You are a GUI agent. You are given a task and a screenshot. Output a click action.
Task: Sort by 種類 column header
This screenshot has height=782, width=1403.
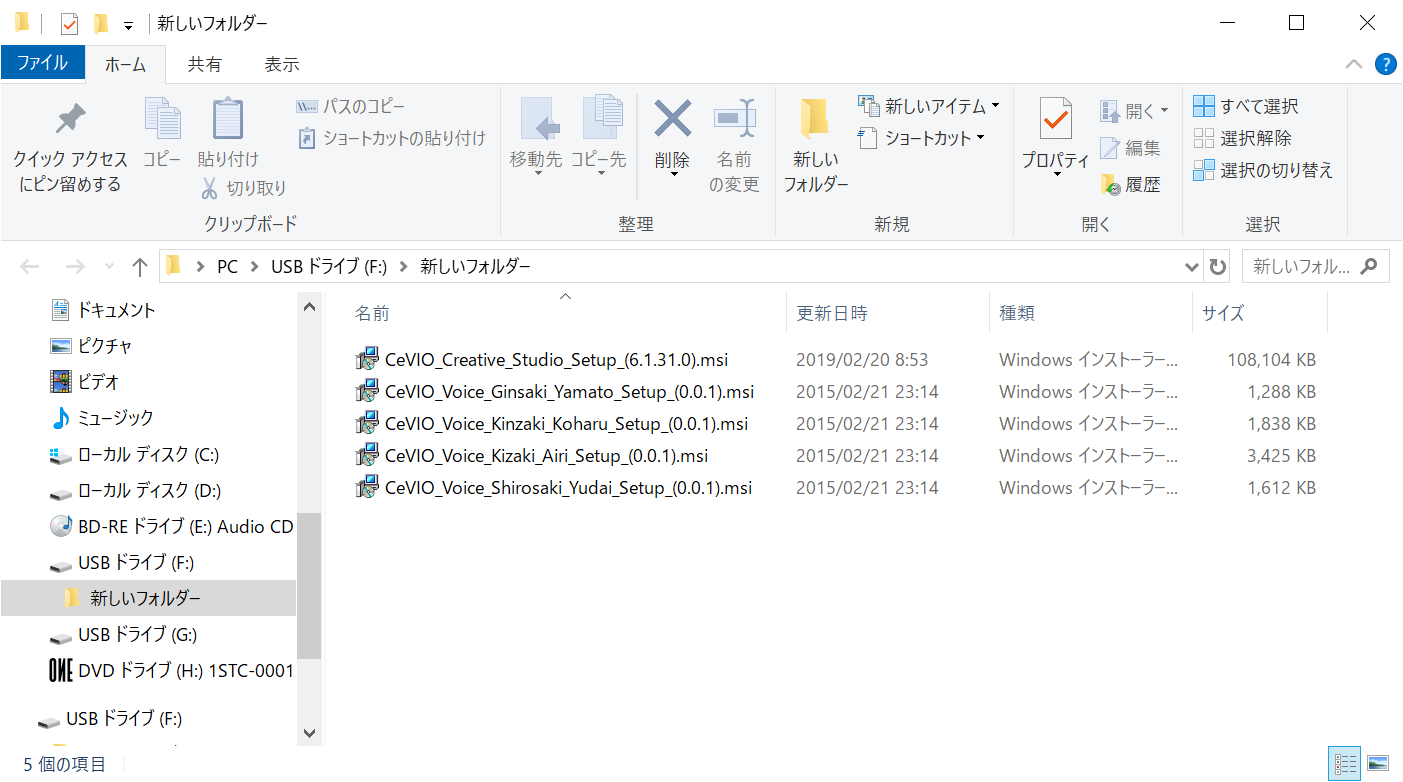point(1017,314)
